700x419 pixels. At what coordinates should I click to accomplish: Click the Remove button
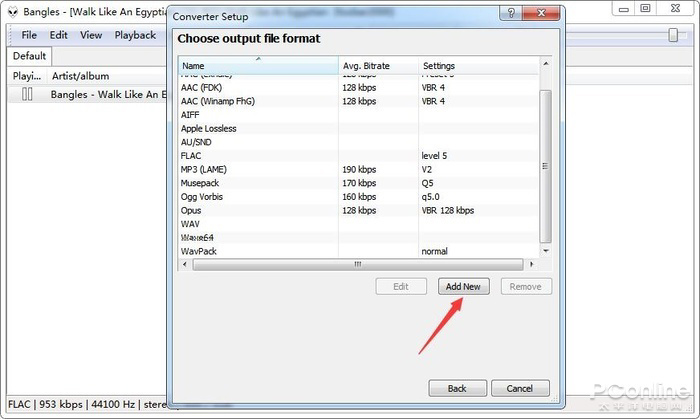pos(526,286)
